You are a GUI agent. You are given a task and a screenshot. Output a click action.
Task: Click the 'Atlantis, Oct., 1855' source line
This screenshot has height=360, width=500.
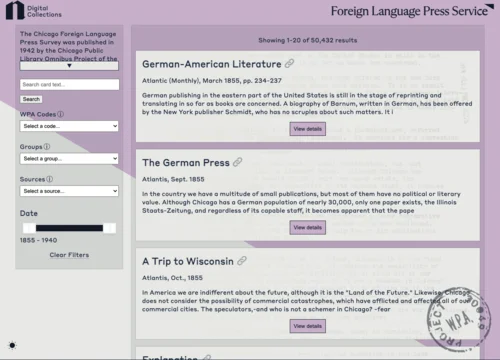click(172, 278)
